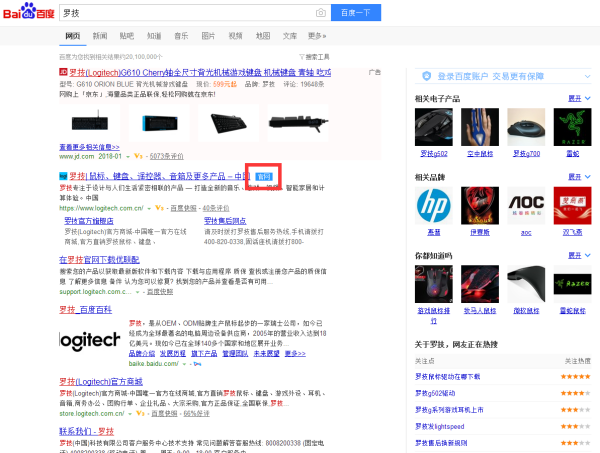
Task: Click Razer 雷蛇 logo thumbnail
Action: tap(572, 127)
